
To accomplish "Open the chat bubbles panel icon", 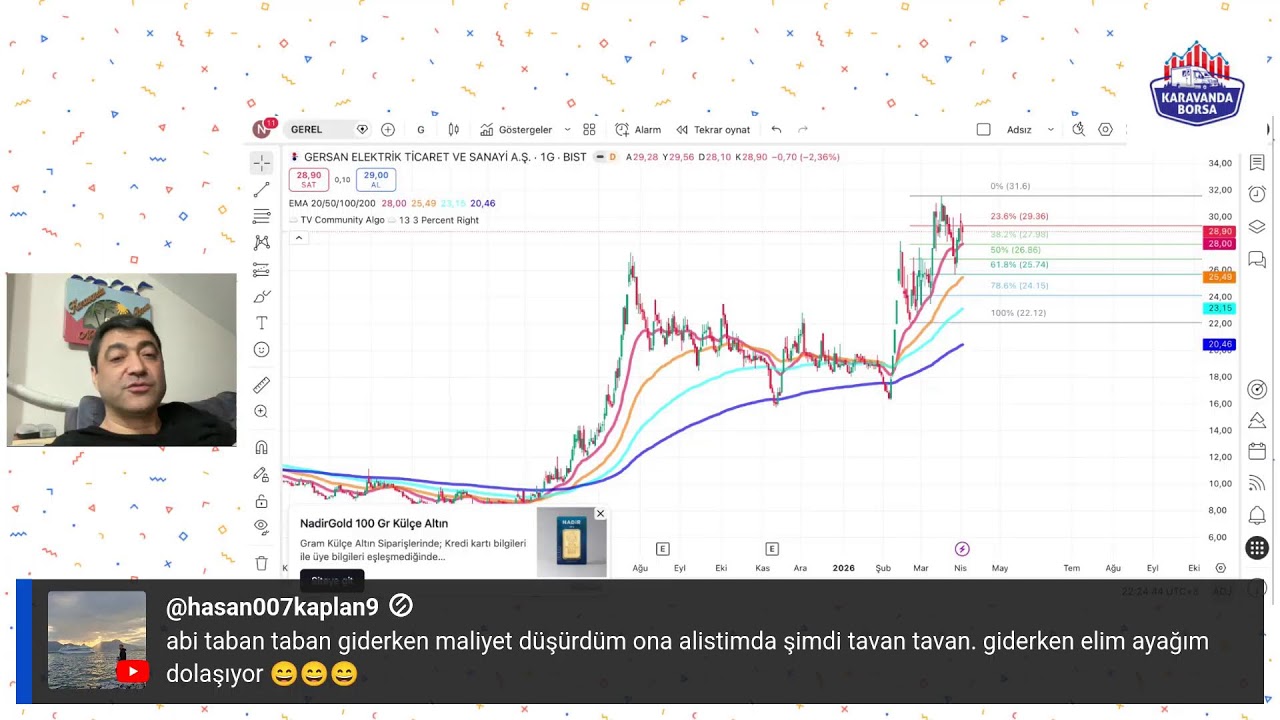I will coord(1257,260).
